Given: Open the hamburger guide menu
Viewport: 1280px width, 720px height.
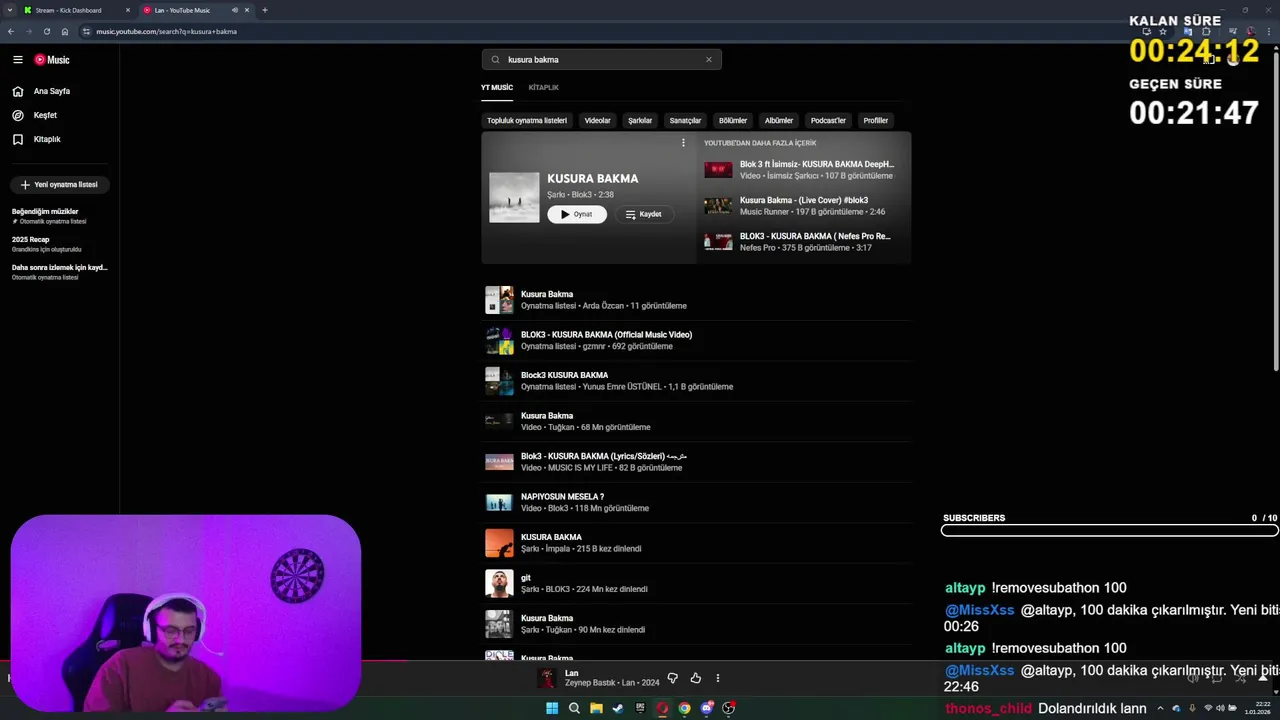Looking at the screenshot, I should pyautogui.click(x=17, y=60).
